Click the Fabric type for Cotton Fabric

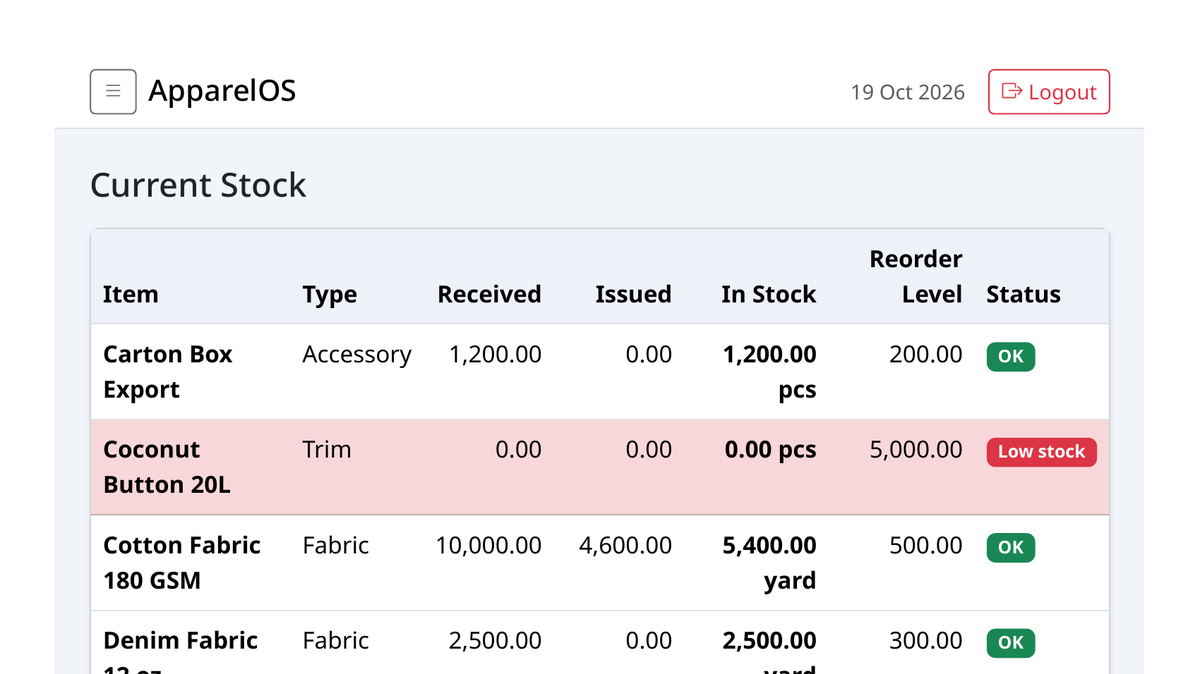pyautogui.click(x=336, y=545)
